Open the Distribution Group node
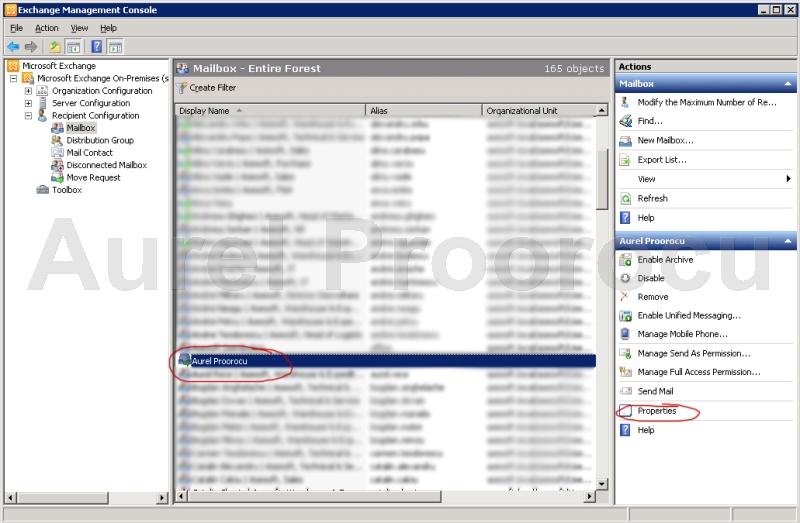The width and height of the screenshot is (800, 523). (100, 140)
